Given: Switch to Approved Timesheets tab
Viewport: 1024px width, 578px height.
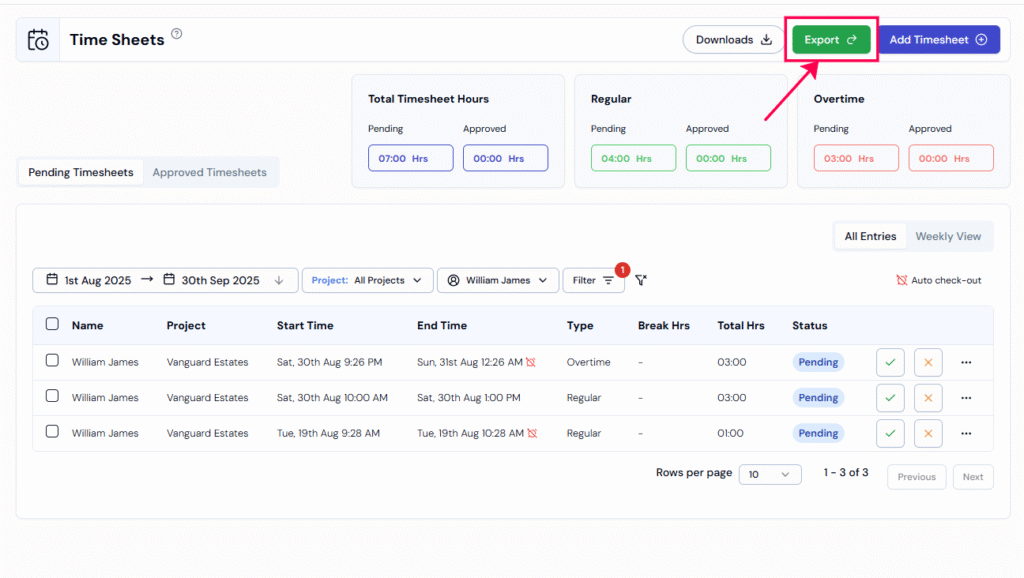Looking at the screenshot, I should pos(209,172).
